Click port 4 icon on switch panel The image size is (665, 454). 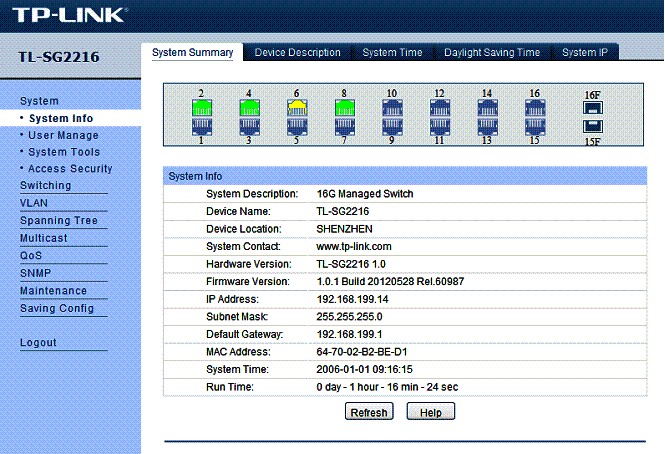point(249,108)
